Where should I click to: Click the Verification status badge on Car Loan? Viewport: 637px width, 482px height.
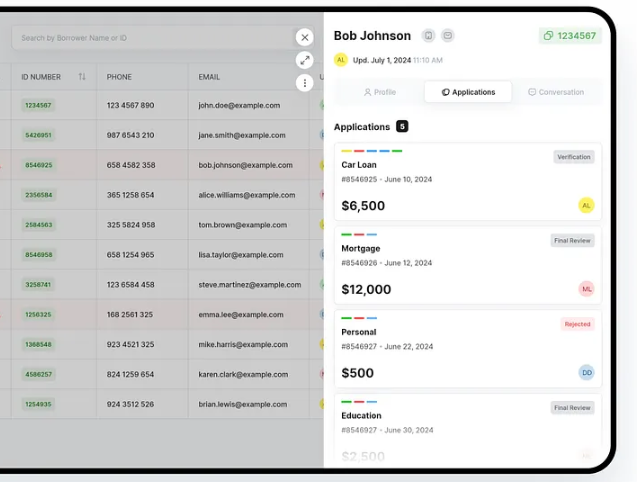(574, 157)
